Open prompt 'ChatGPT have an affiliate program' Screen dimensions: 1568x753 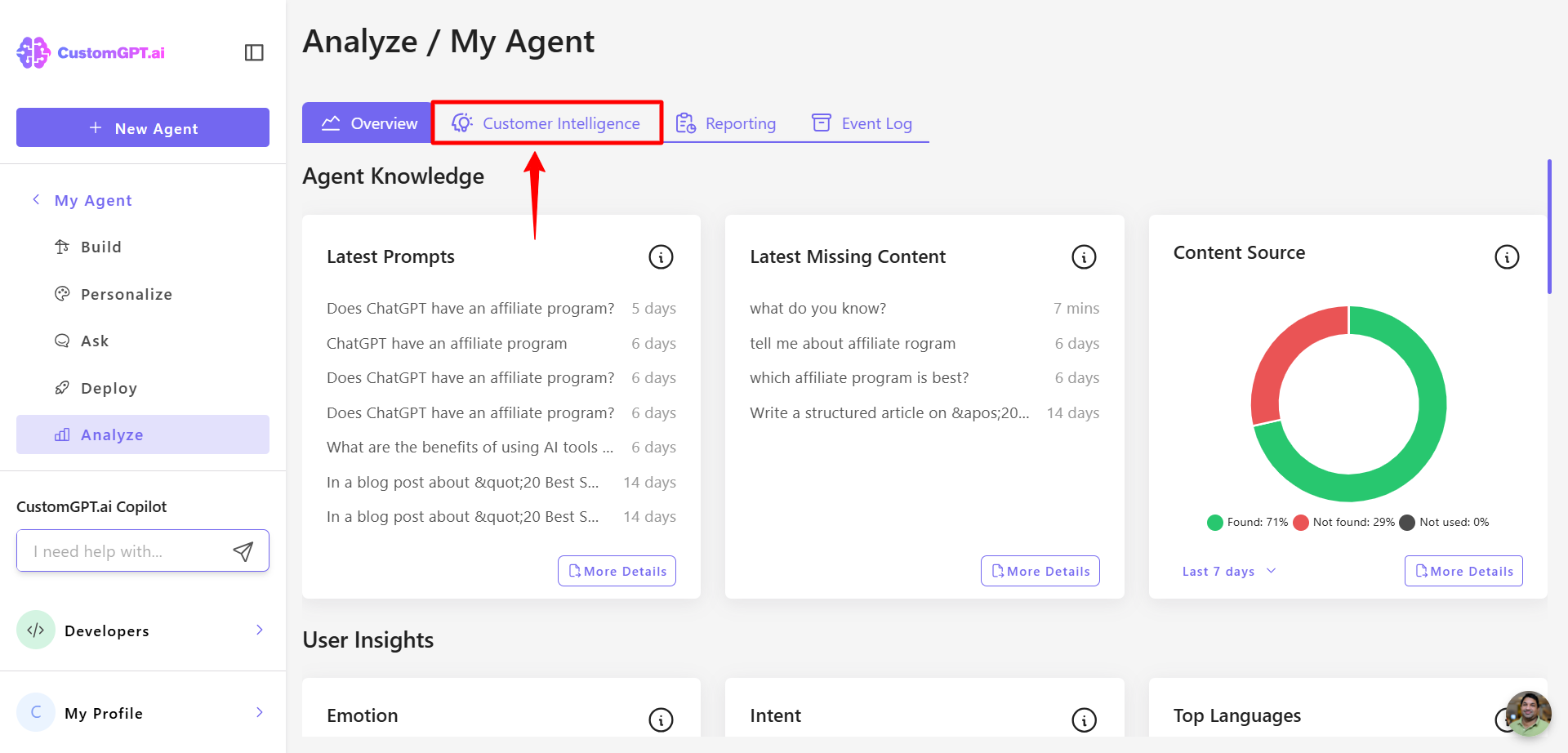point(447,344)
